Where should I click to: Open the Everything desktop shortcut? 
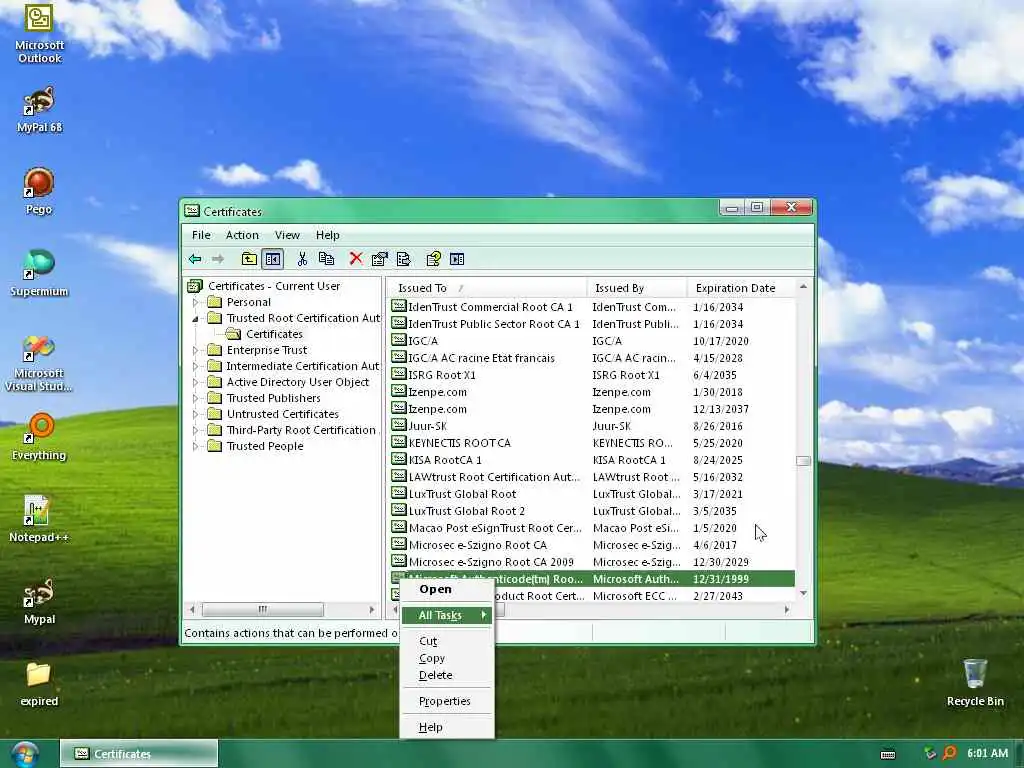pos(39,437)
